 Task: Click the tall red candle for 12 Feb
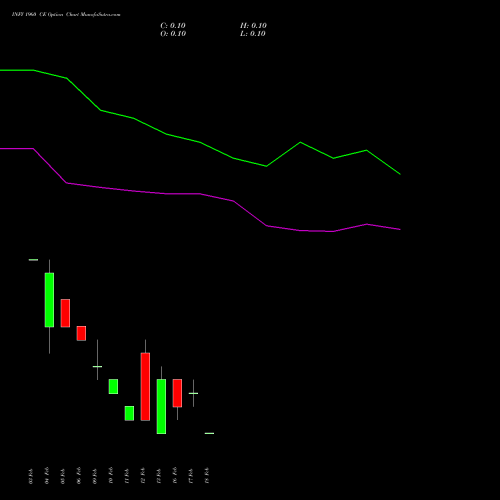[145, 387]
